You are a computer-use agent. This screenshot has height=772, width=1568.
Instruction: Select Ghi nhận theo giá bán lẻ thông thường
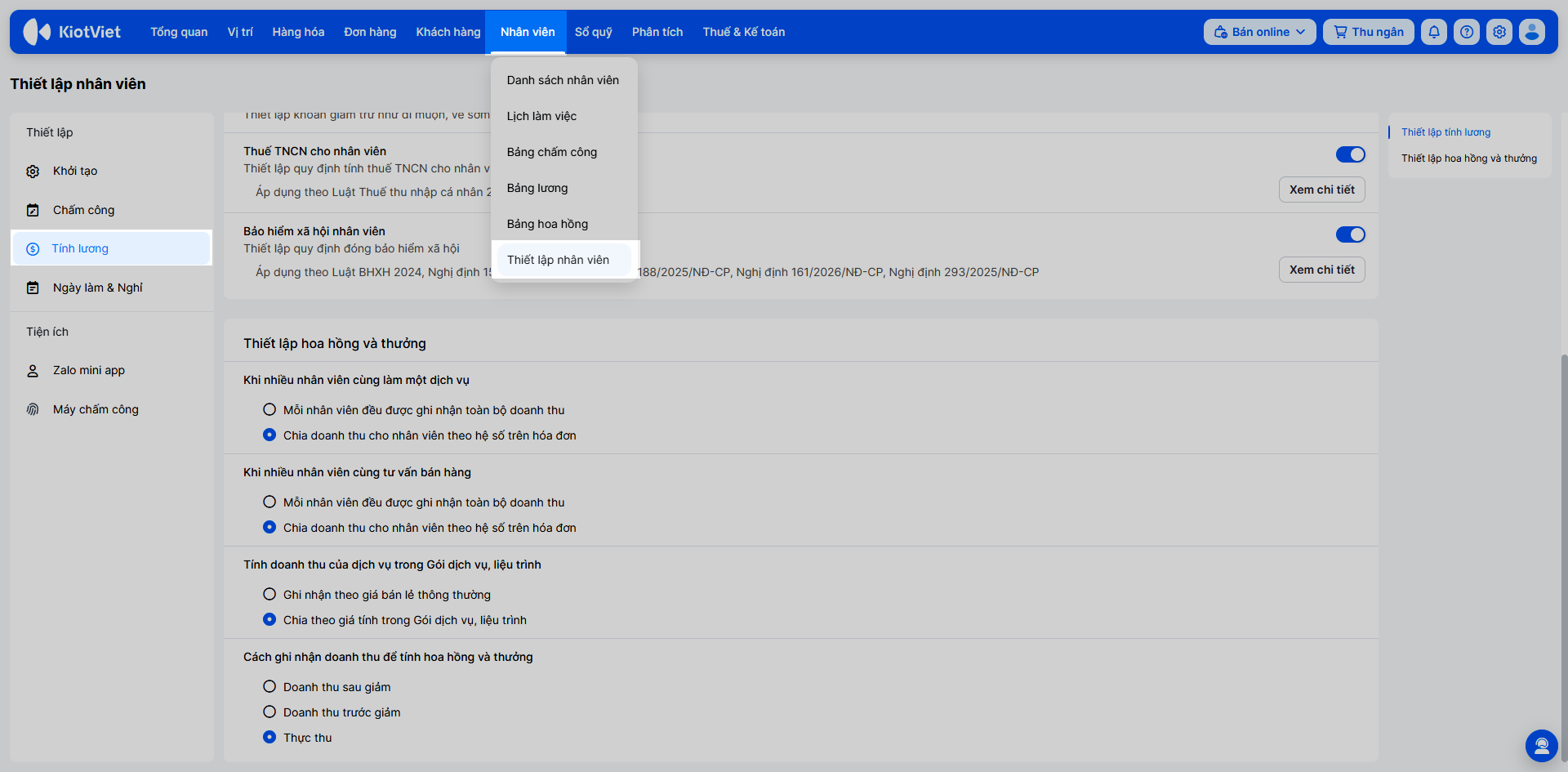269,595
